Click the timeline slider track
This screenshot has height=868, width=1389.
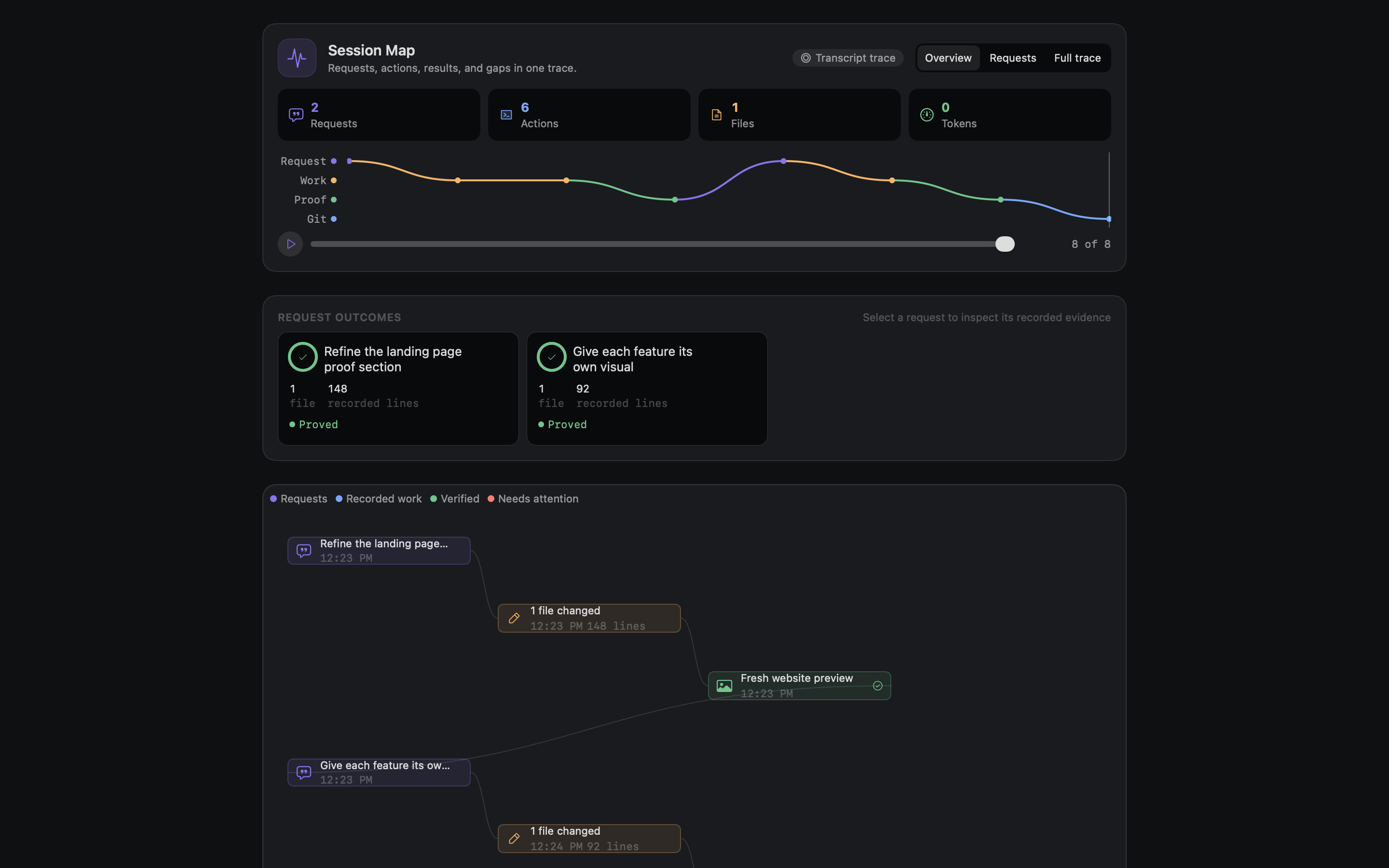[662, 244]
